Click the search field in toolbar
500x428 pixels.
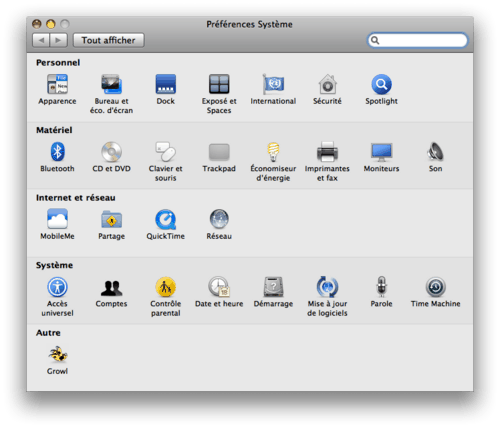tap(418, 40)
